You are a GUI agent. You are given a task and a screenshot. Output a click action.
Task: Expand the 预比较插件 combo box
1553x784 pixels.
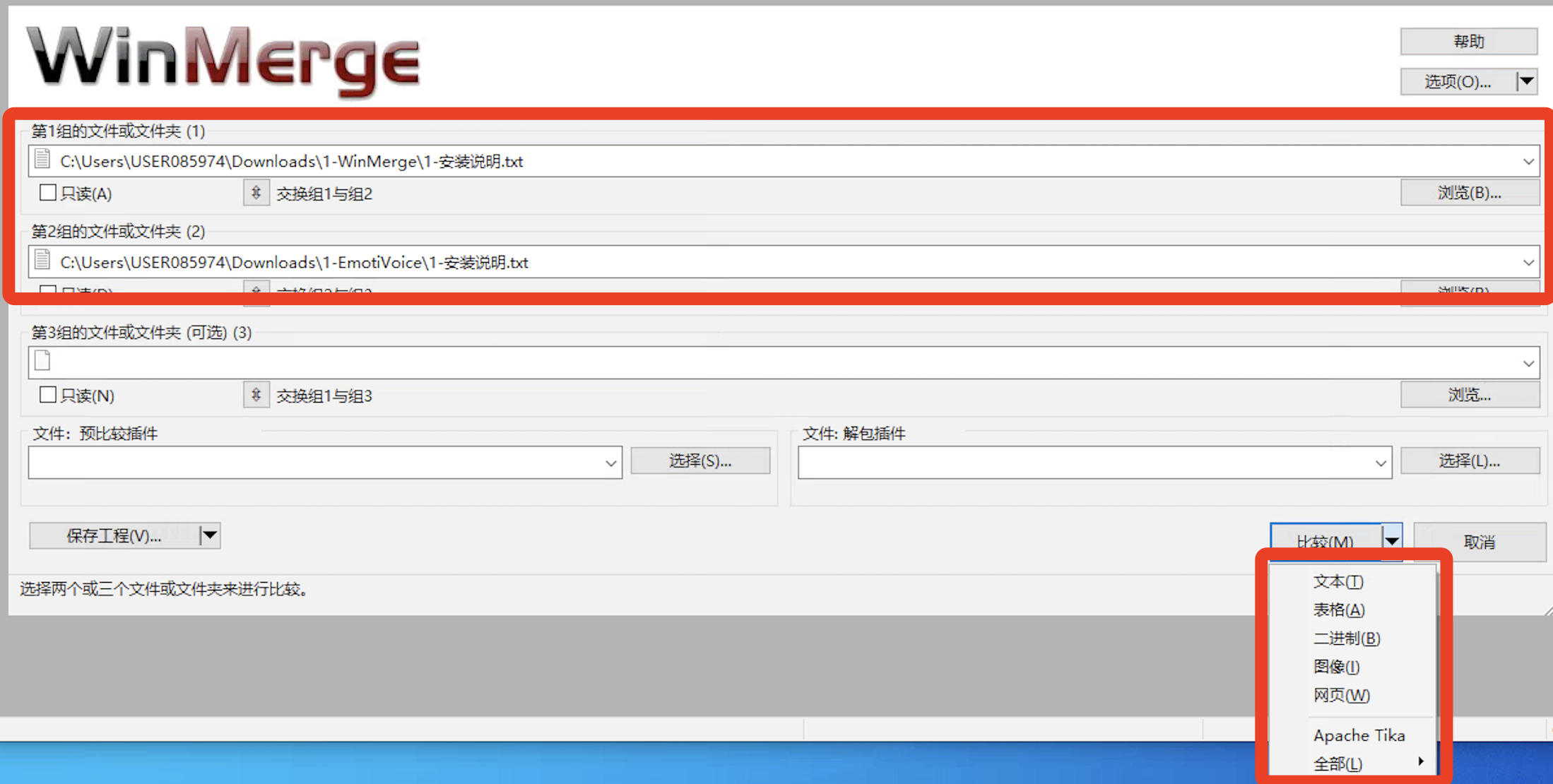tap(610, 463)
